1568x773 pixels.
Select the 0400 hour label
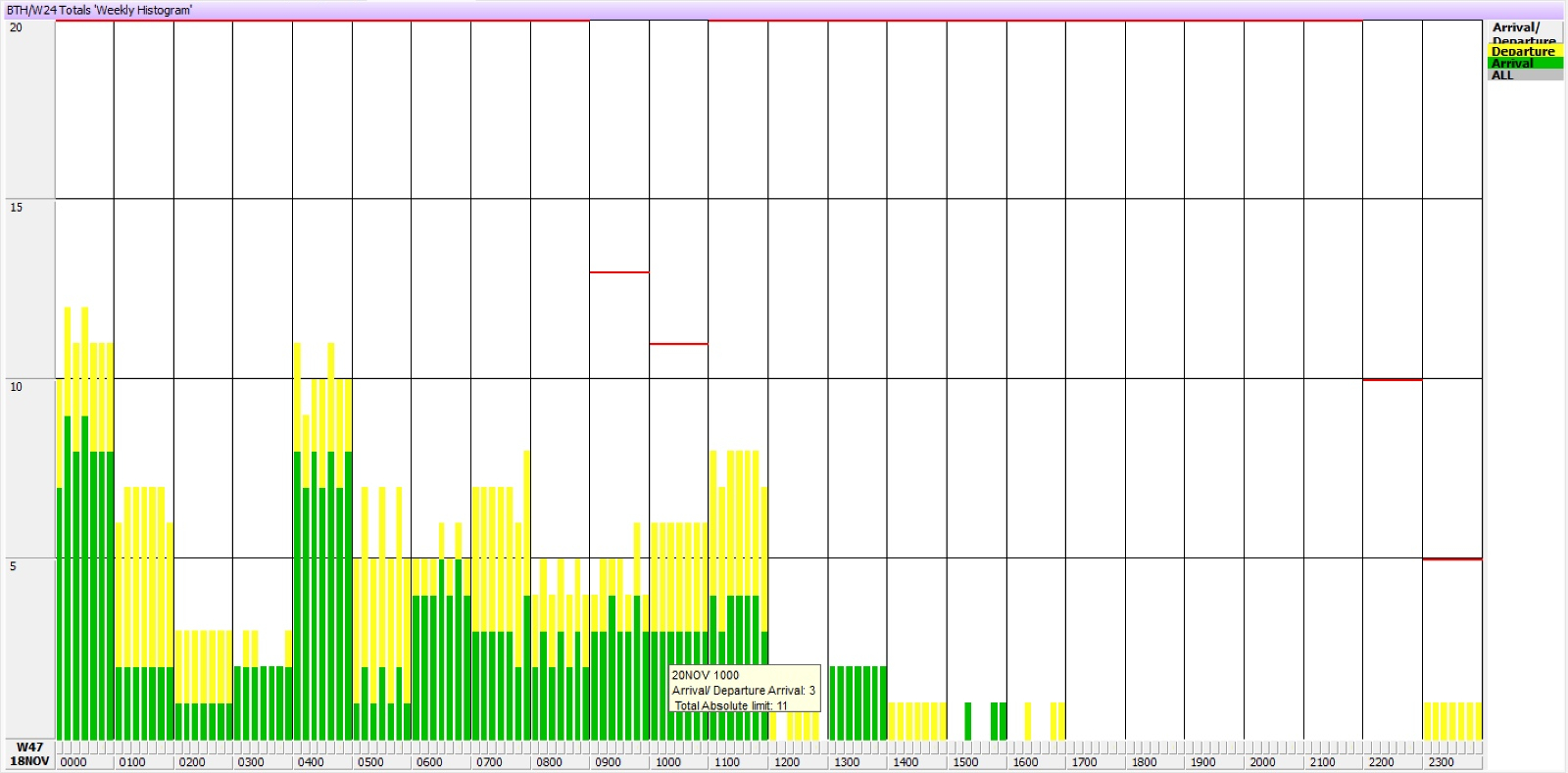pyautogui.click(x=311, y=762)
